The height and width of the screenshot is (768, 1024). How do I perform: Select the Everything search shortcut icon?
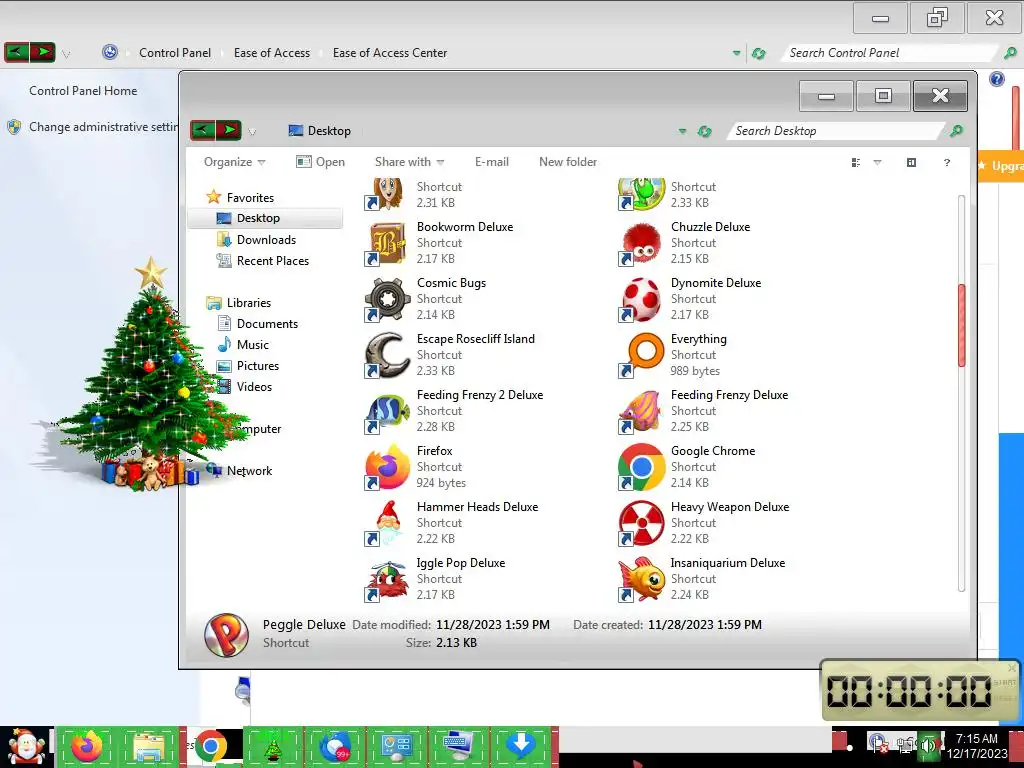click(641, 355)
